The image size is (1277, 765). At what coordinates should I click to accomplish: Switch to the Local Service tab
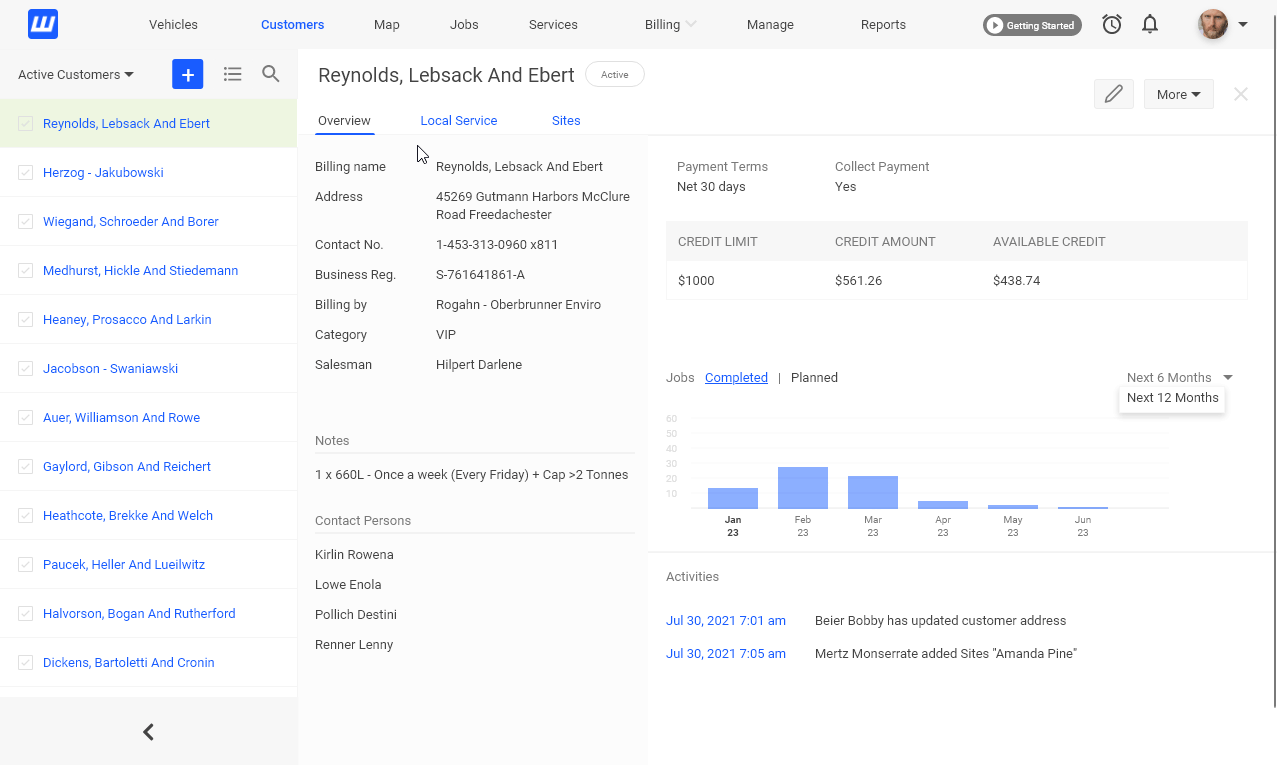458,121
